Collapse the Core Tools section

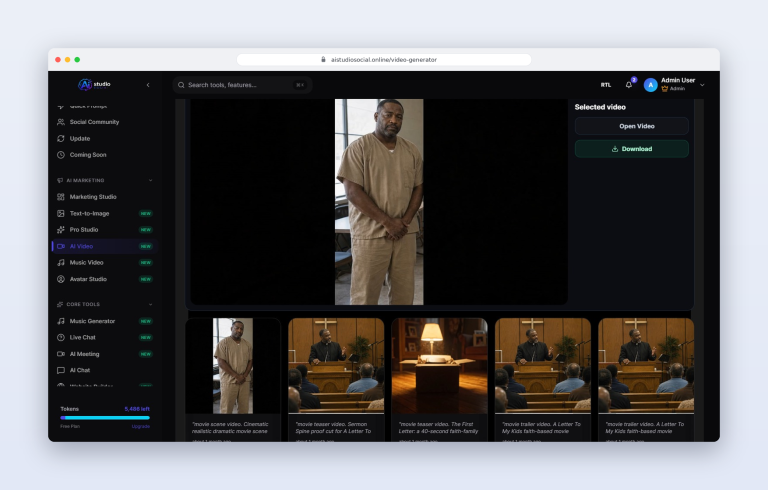(x=150, y=304)
